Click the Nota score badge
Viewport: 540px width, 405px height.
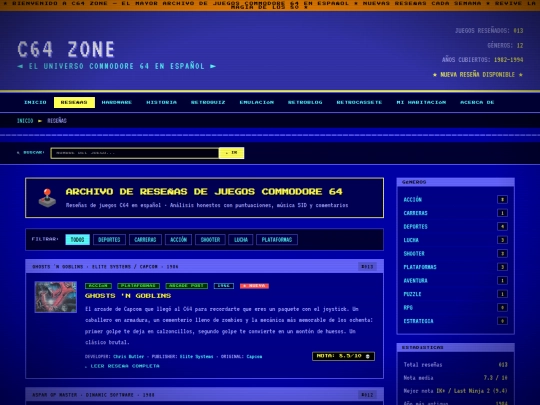(343, 356)
